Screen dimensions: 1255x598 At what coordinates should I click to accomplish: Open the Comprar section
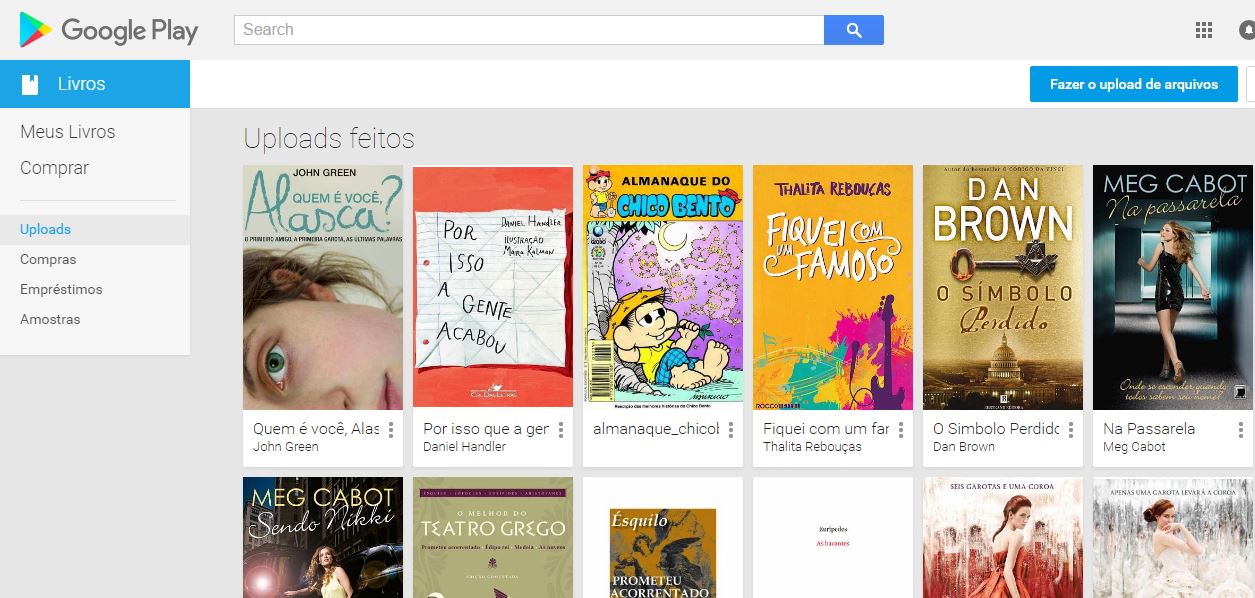point(55,168)
